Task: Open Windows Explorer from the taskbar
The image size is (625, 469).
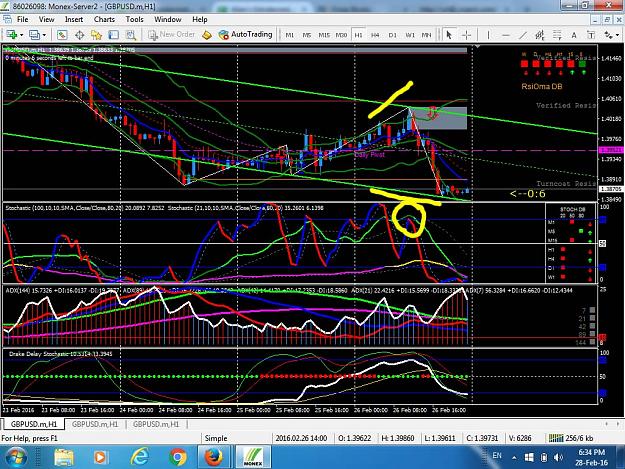Action: 64,457
